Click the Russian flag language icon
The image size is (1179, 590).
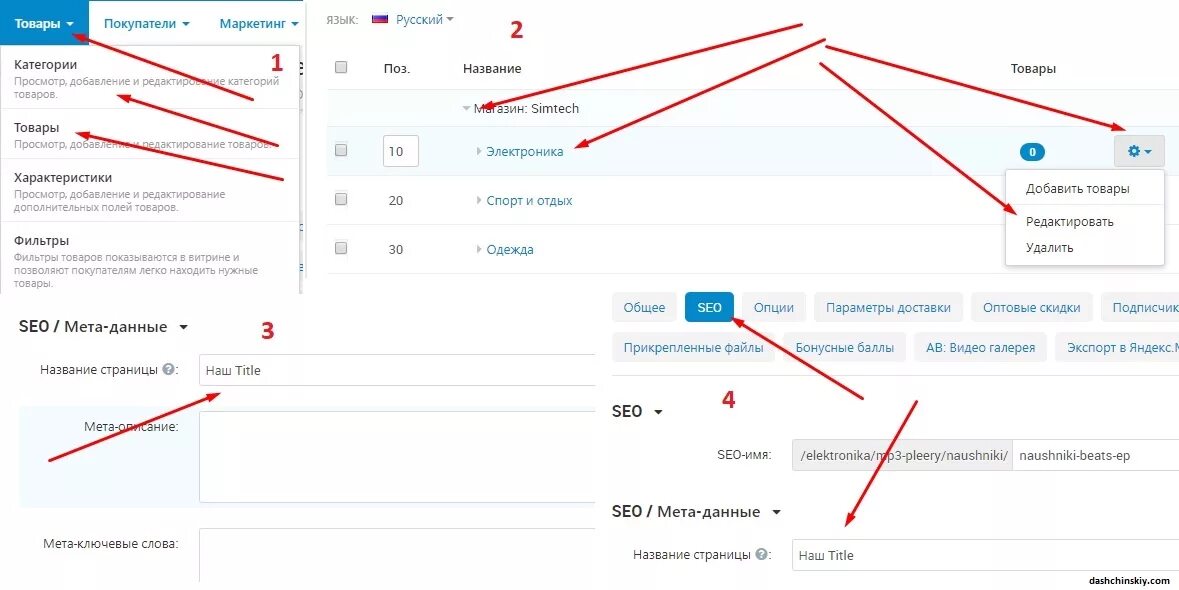click(x=380, y=20)
